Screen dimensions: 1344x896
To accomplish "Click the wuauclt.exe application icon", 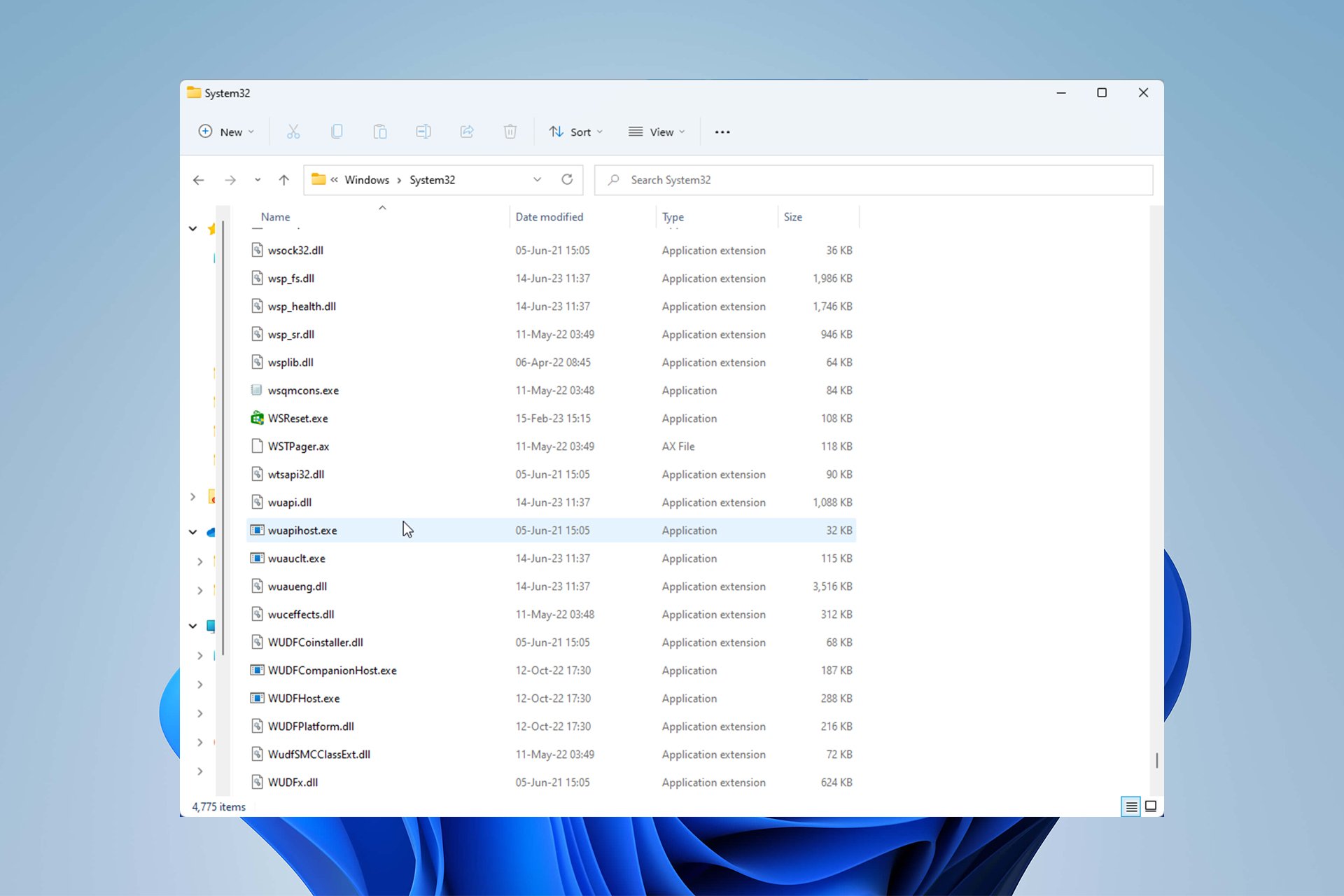I will (257, 558).
